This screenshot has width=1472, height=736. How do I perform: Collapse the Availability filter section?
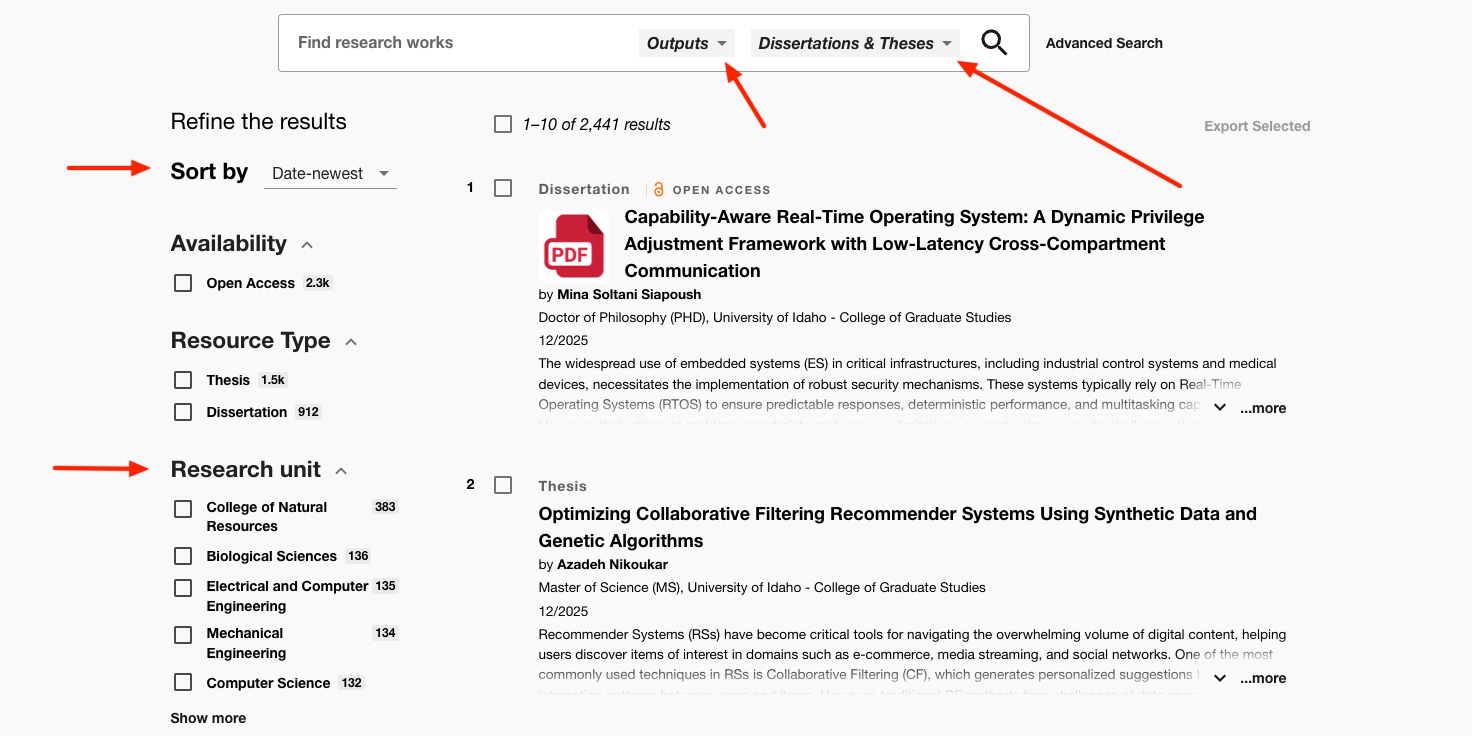[307, 245]
